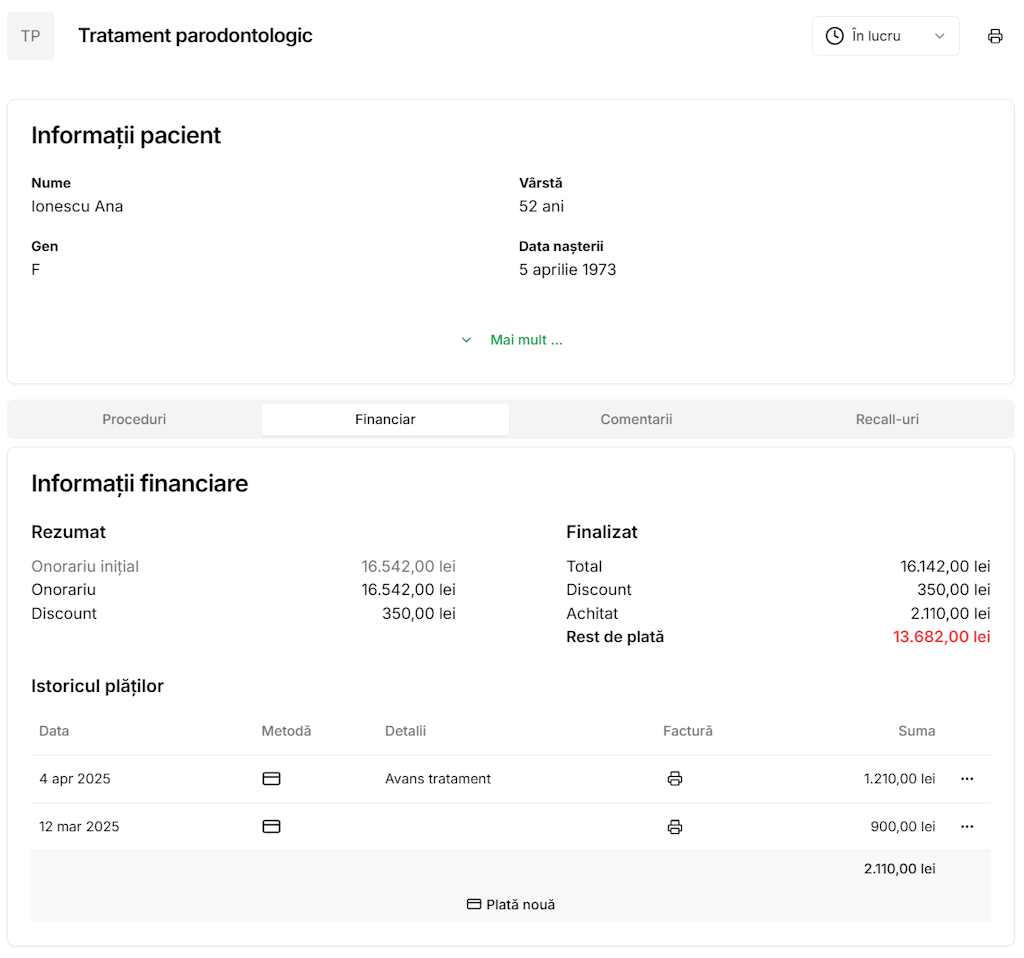The width and height of the screenshot is (1024, 958).
Task: Click the Data column header
Action: pos(54,731)
